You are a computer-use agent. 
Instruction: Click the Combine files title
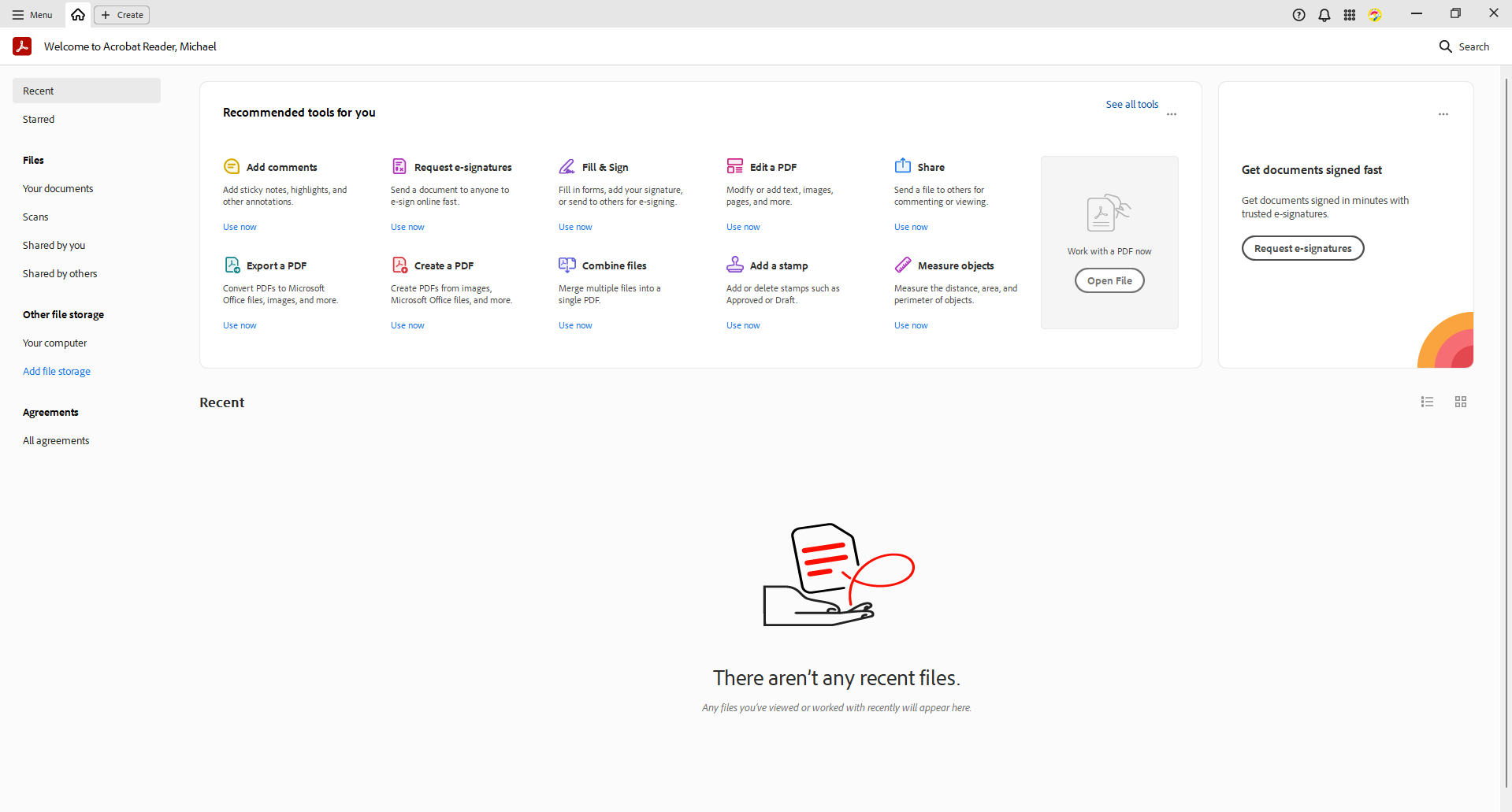[614, 265]
